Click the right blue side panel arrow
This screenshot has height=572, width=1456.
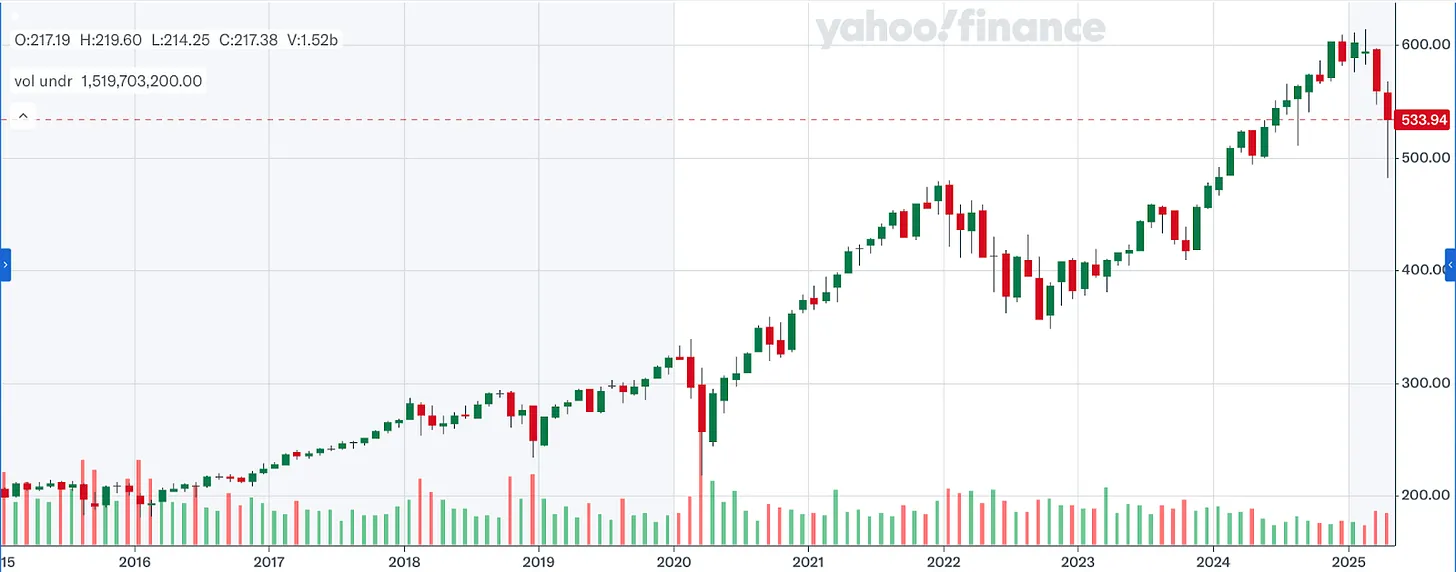(1450, 266)
